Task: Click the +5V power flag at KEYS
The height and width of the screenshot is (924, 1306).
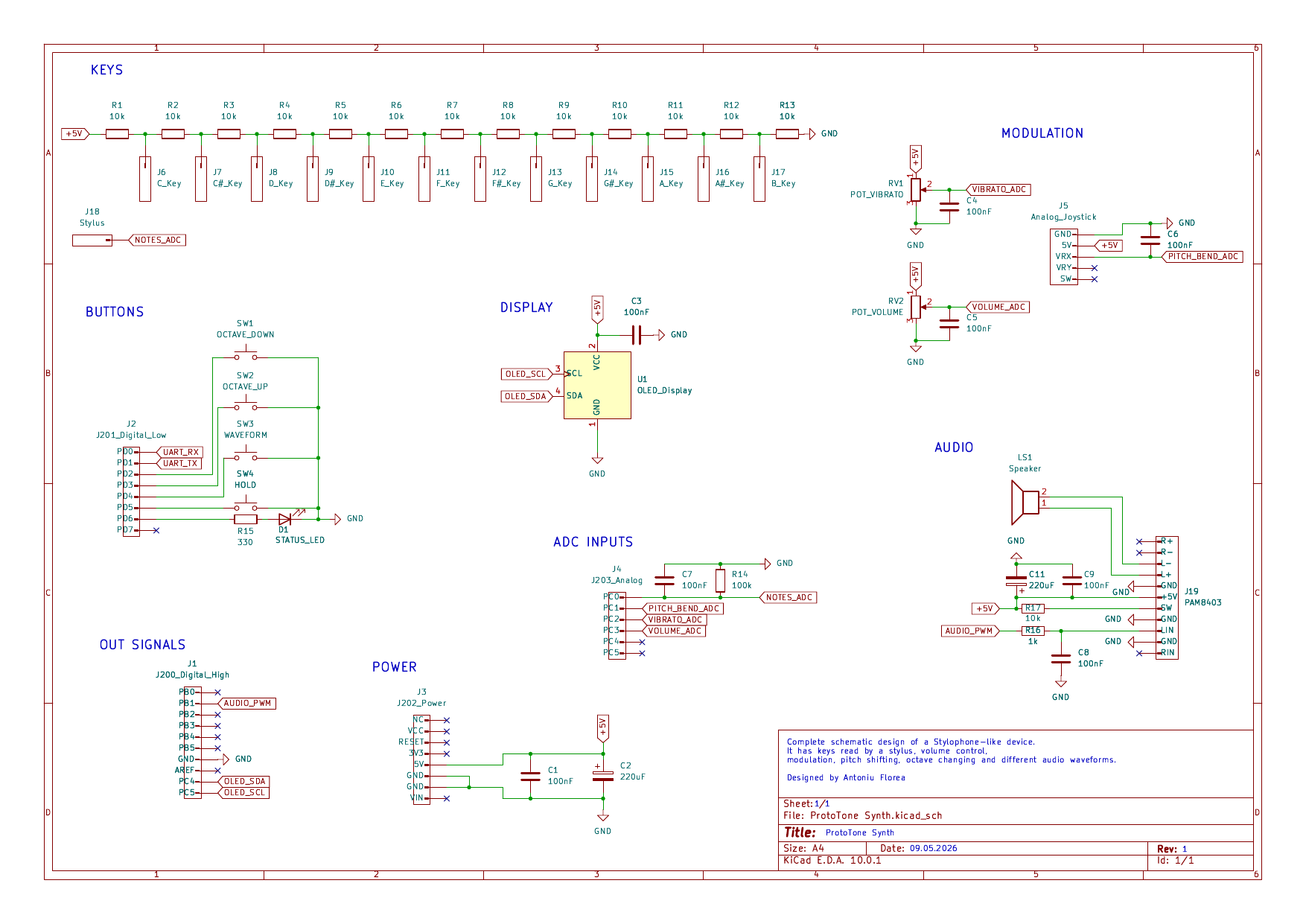Action: coord(75,134)
